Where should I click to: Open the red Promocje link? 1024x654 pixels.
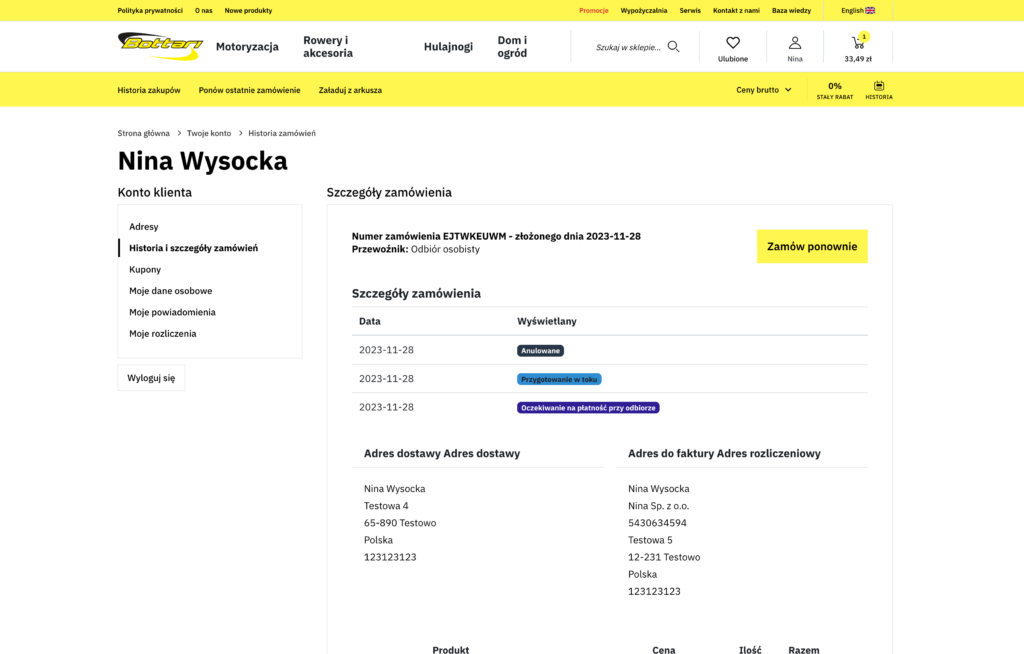point(593,10)
